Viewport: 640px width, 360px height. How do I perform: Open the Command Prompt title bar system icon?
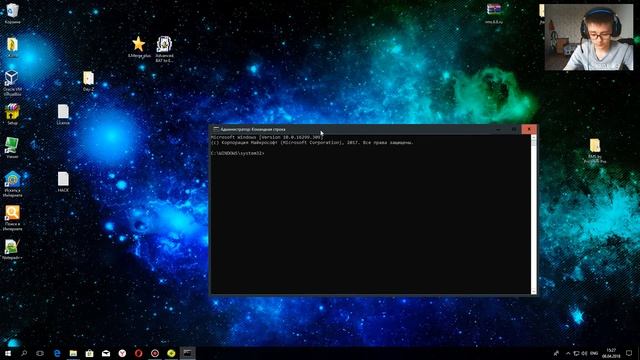click(x=216, y=129)
